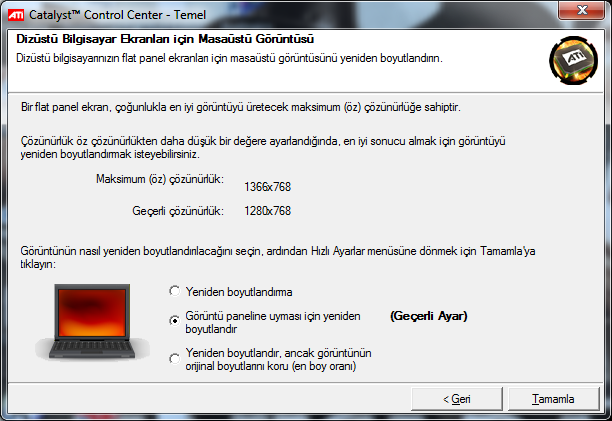The image size is (612, 421).
Task: Click the "(Geçerli Ayar)" current setting label
Action: tap(429, 316)
